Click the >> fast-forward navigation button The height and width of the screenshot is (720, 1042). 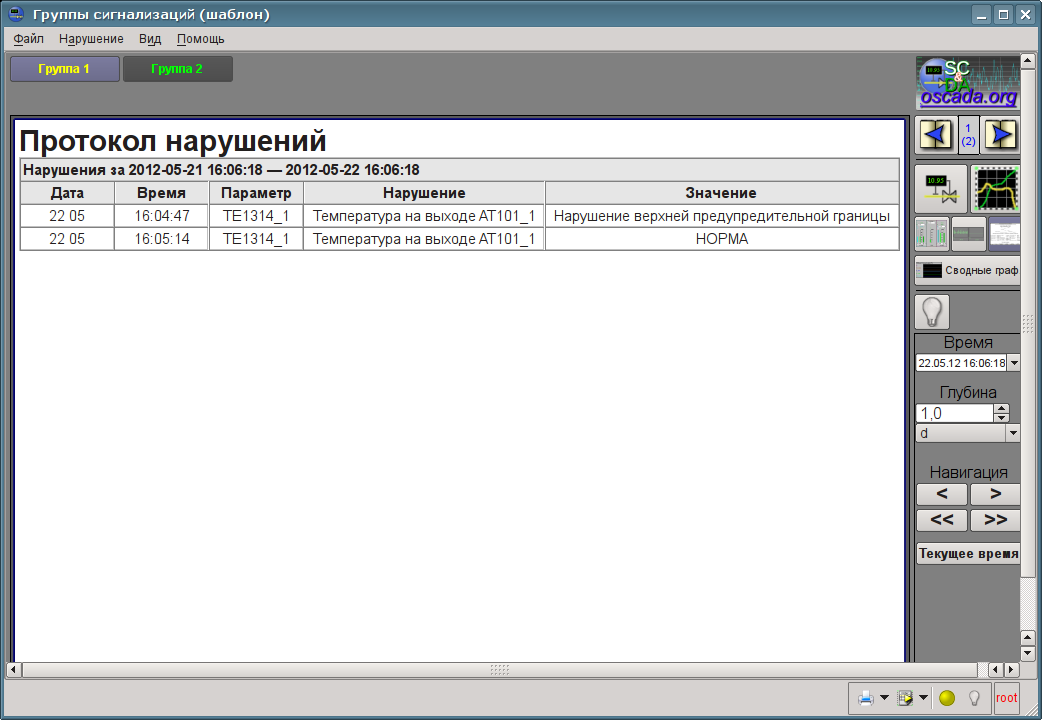point(995,520)
